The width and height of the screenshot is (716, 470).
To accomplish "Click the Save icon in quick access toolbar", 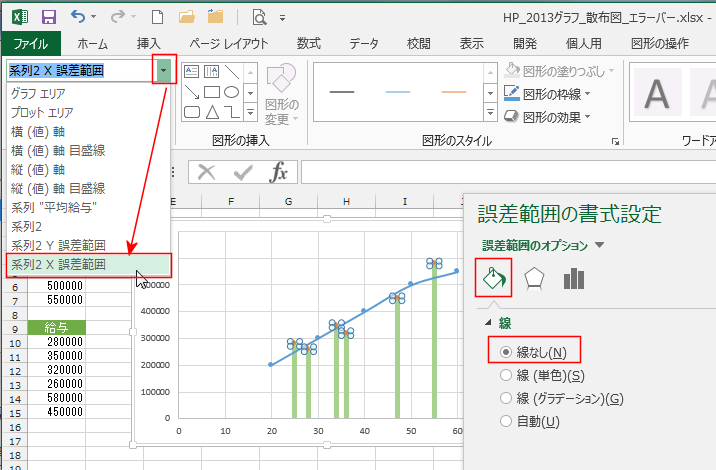I will (x=49, y=17).
